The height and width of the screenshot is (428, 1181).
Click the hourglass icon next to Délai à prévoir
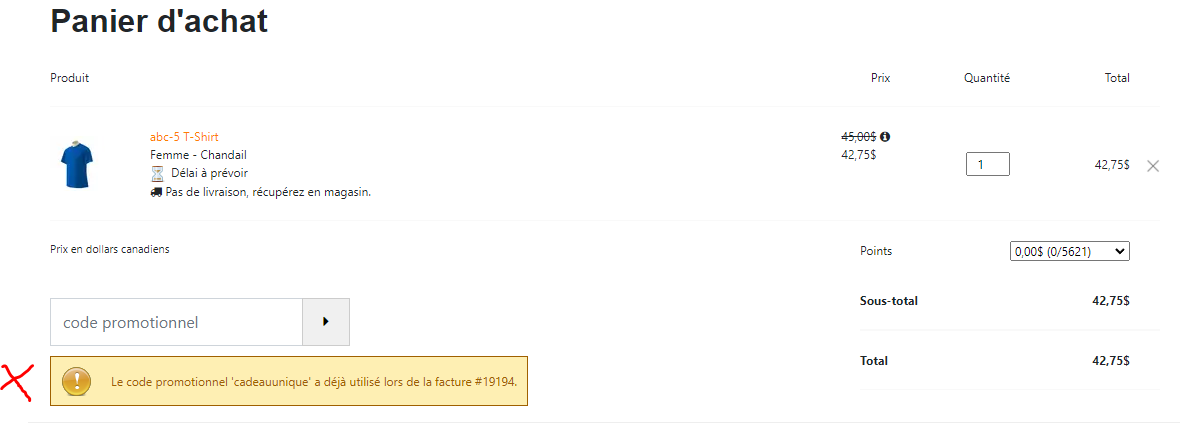[157, 173]
